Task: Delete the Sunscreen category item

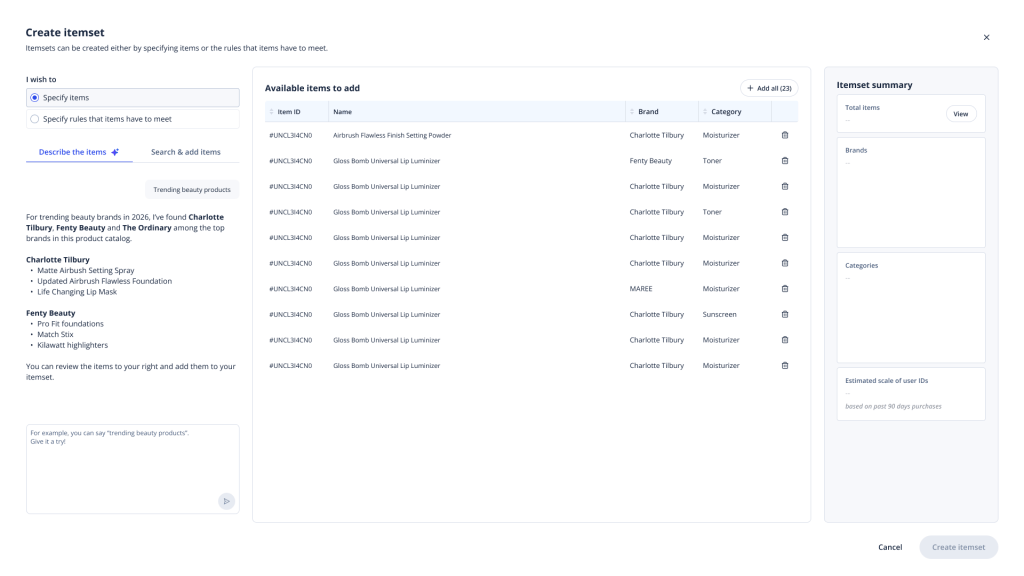Action: [x=784, y=314]
